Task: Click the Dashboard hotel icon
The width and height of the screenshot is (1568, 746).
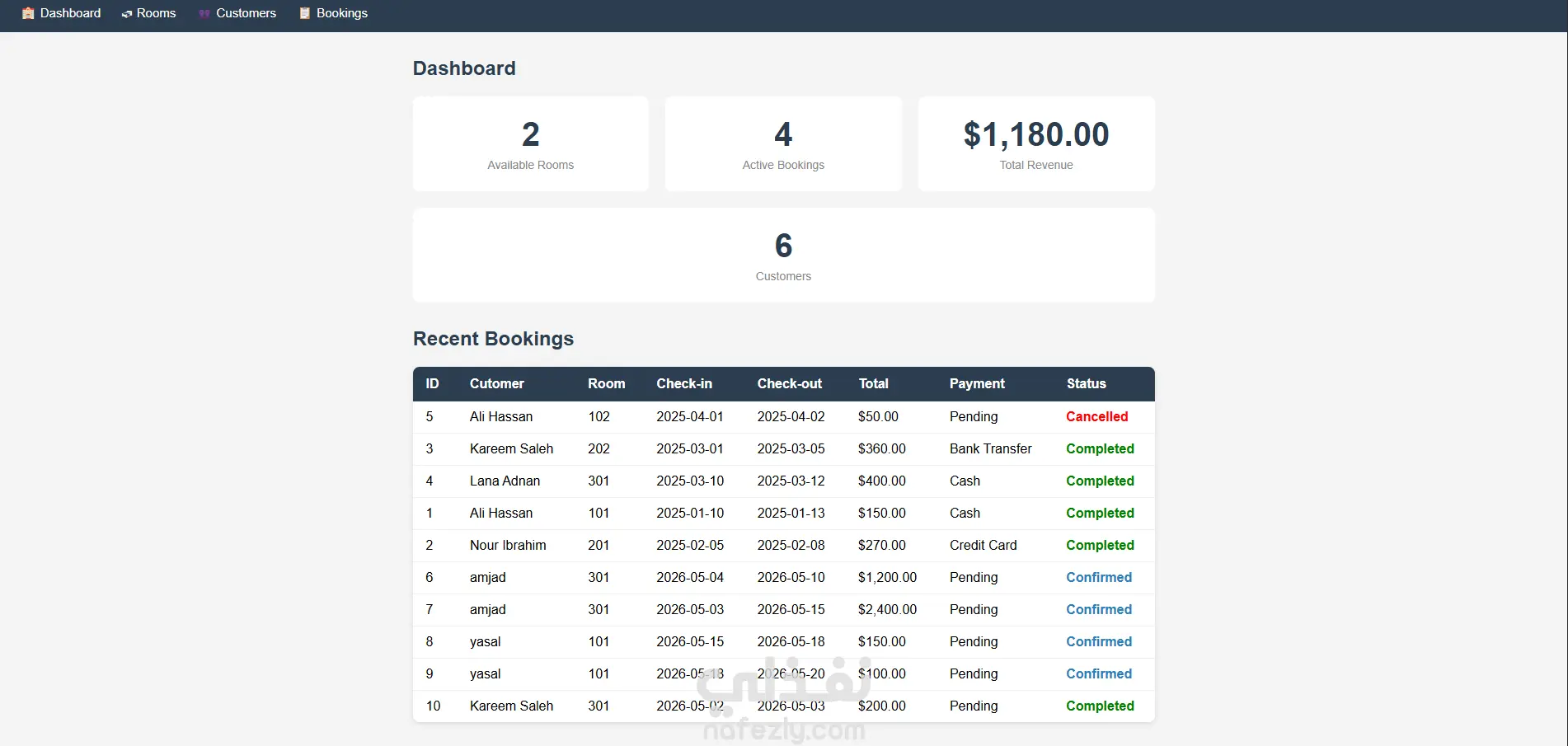Action: (x=28, y=13)
